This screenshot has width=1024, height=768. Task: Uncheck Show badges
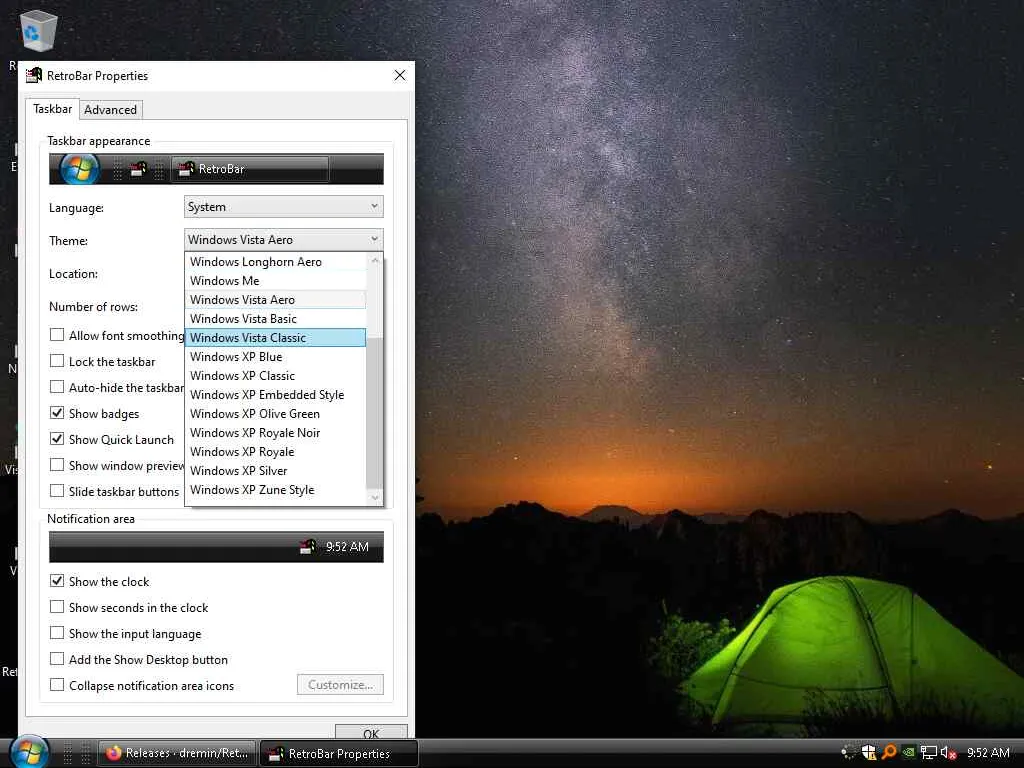[x=57, y=413]
